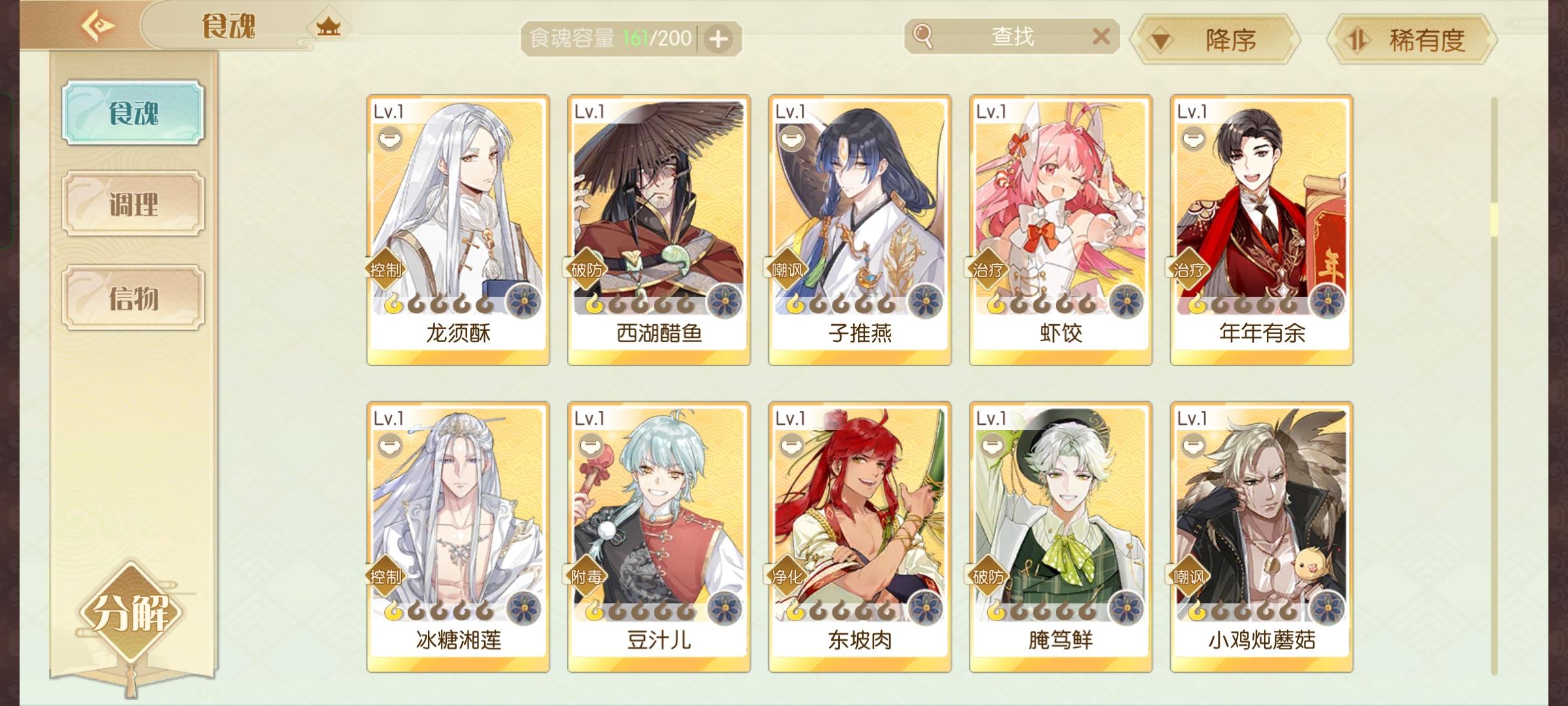Open the pavilion home icon beside 食魂

(329, 27)
